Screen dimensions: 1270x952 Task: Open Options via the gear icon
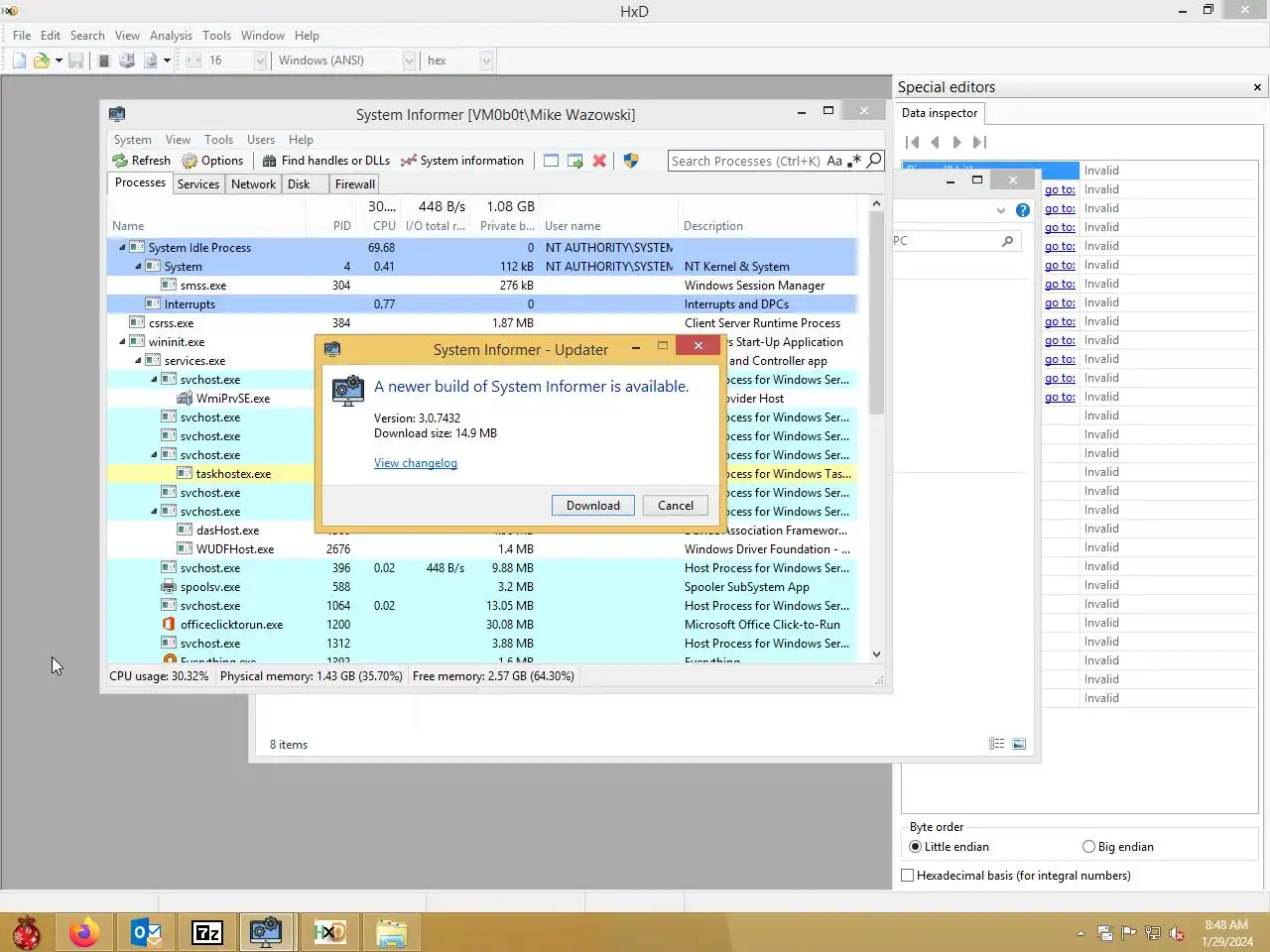tap(190, 161)
